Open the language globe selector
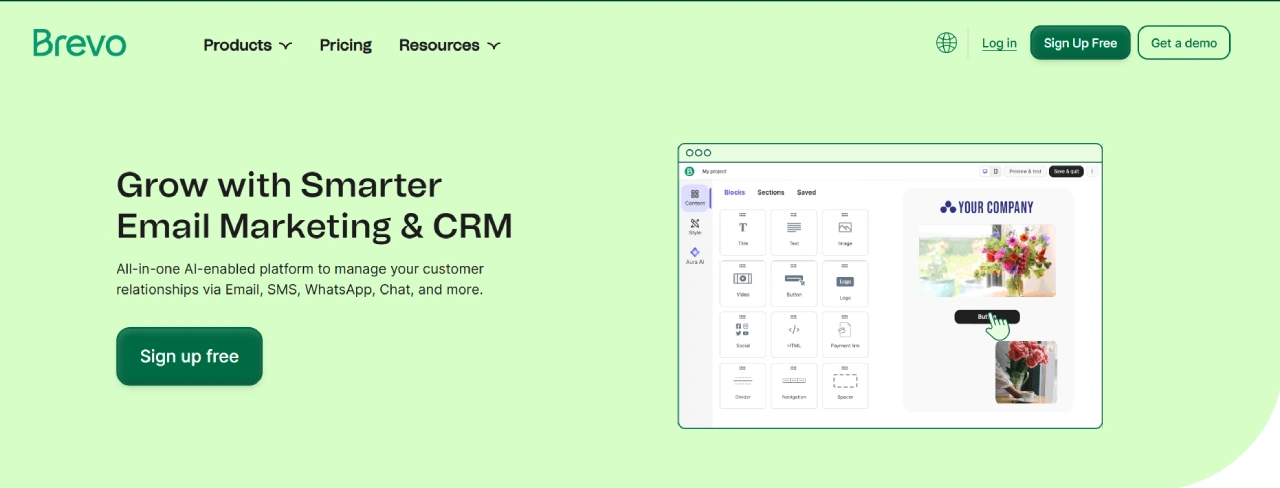The width and height of the screenshot is (1280, 488). point(946,43)
